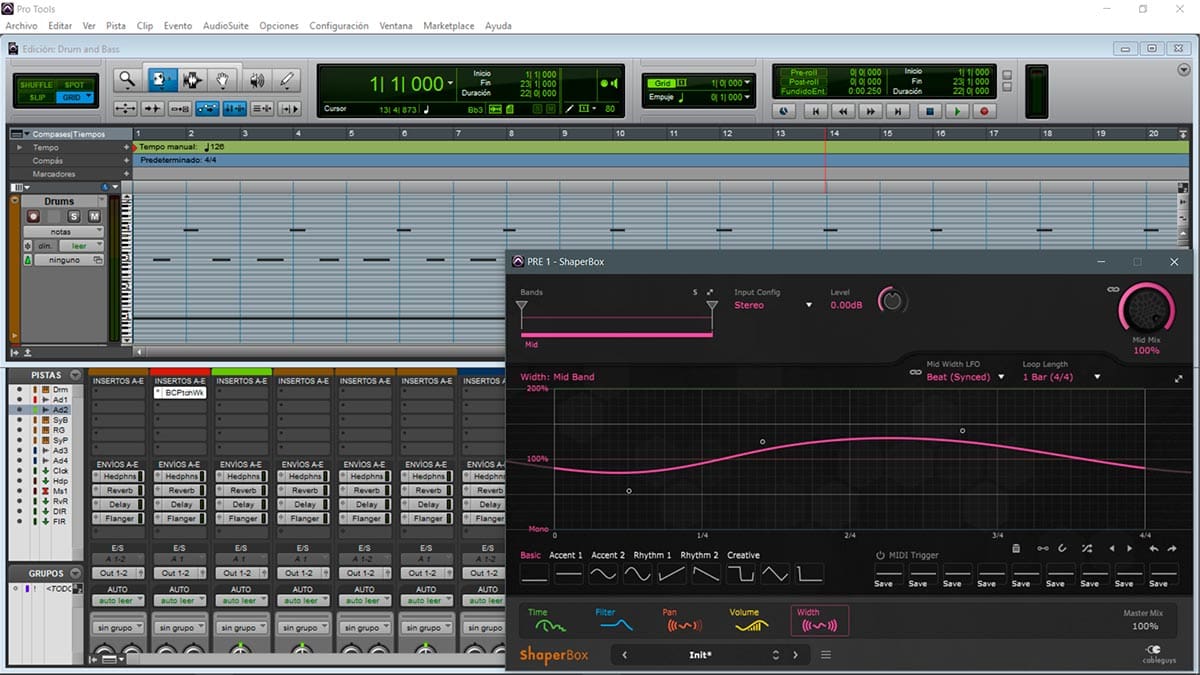Image resolution: width=1200 pixels, height=675 pixels.
Task: Select the ramp-up wave shape preset
Action: pyautogui.click(x=672, y=574)
